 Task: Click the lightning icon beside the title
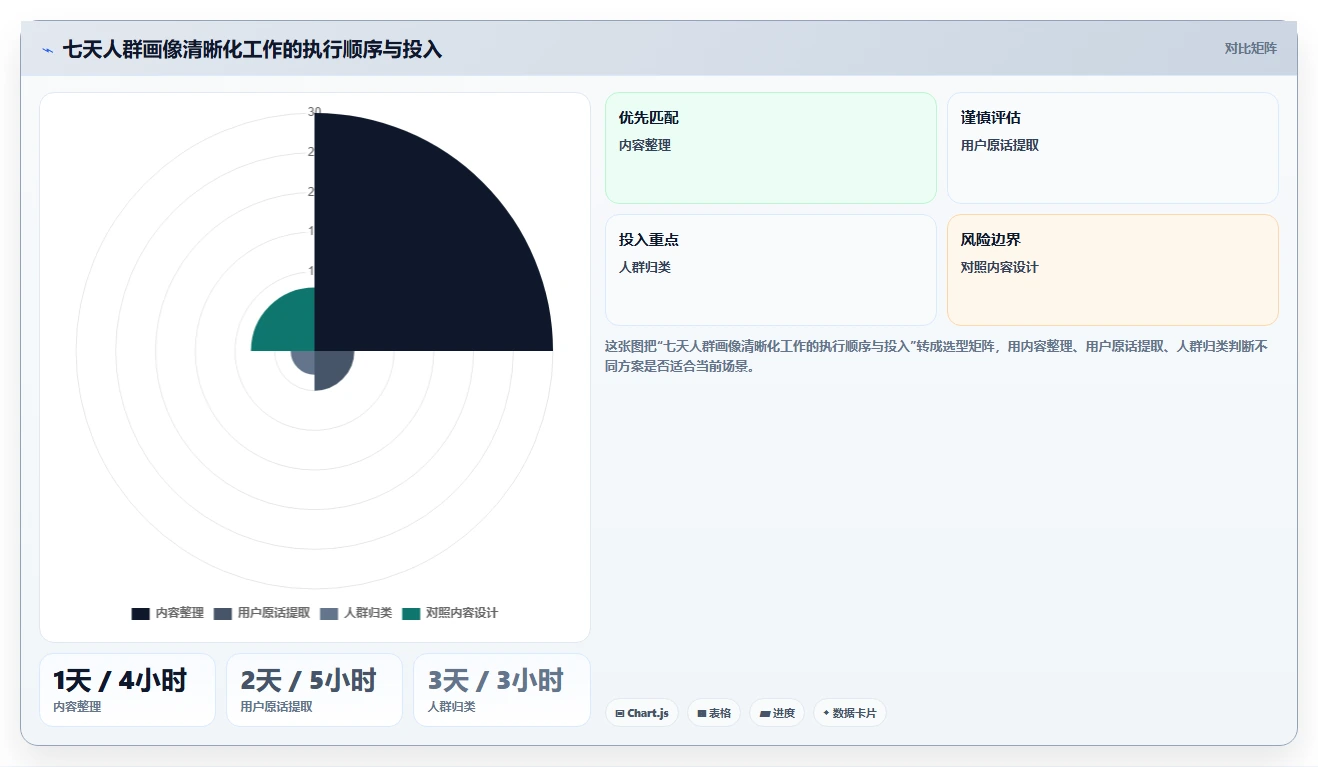(47, 49)
